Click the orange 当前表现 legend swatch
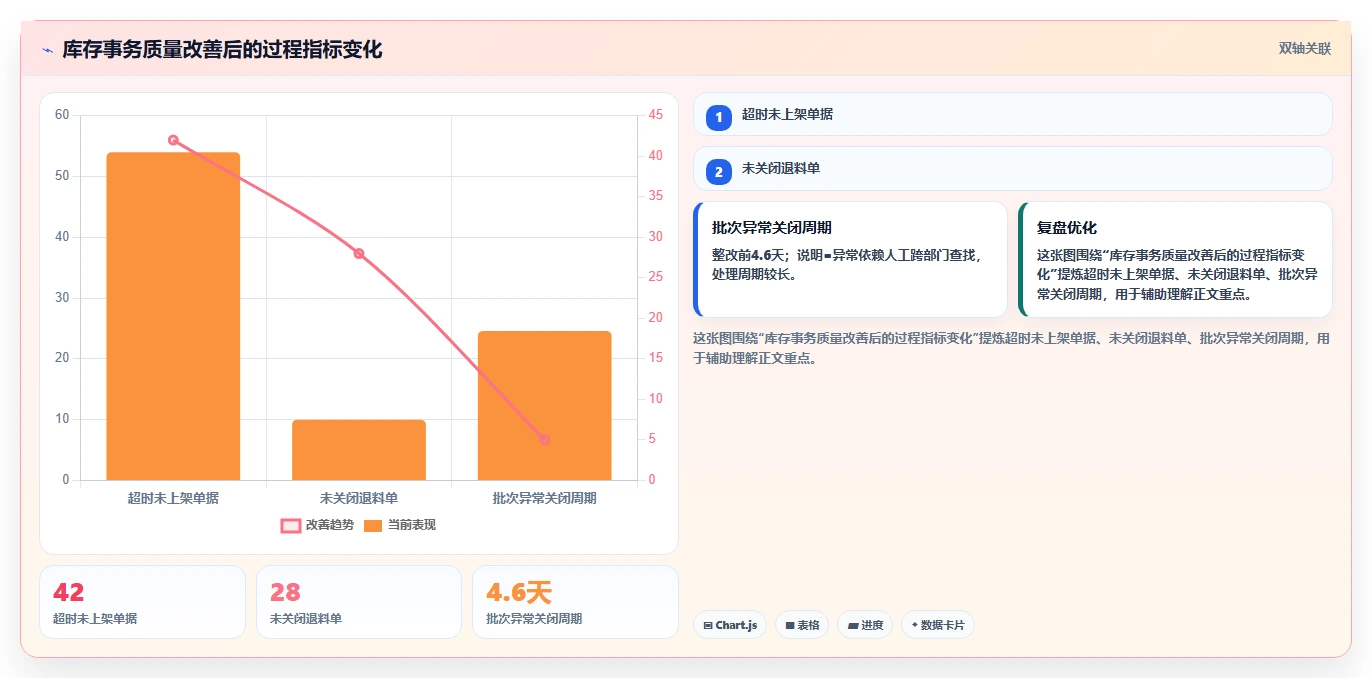Viewport: 1372px width, 678px height. click(x=373, y=526)
